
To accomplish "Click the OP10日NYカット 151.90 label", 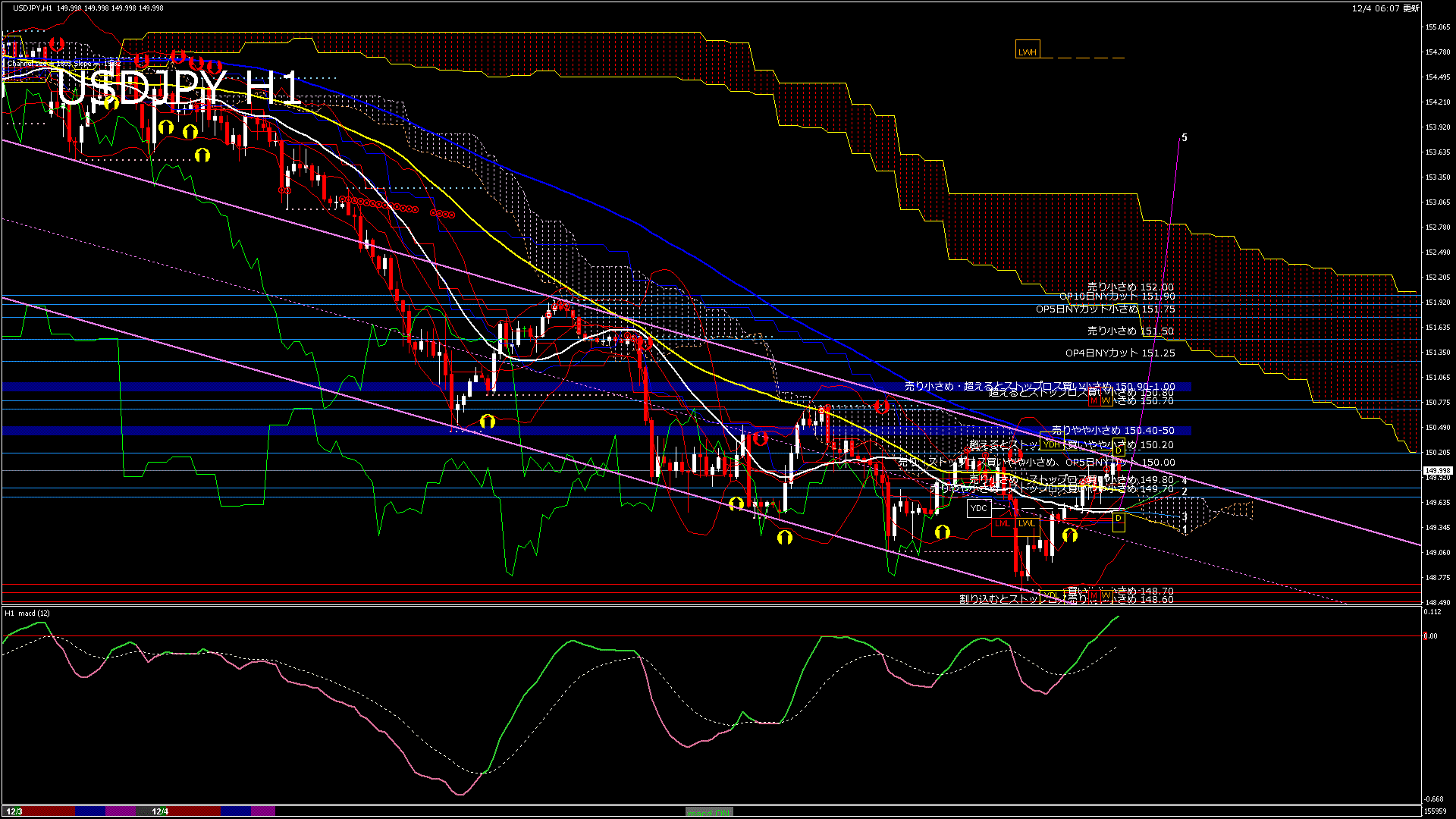I will 1117,297.
